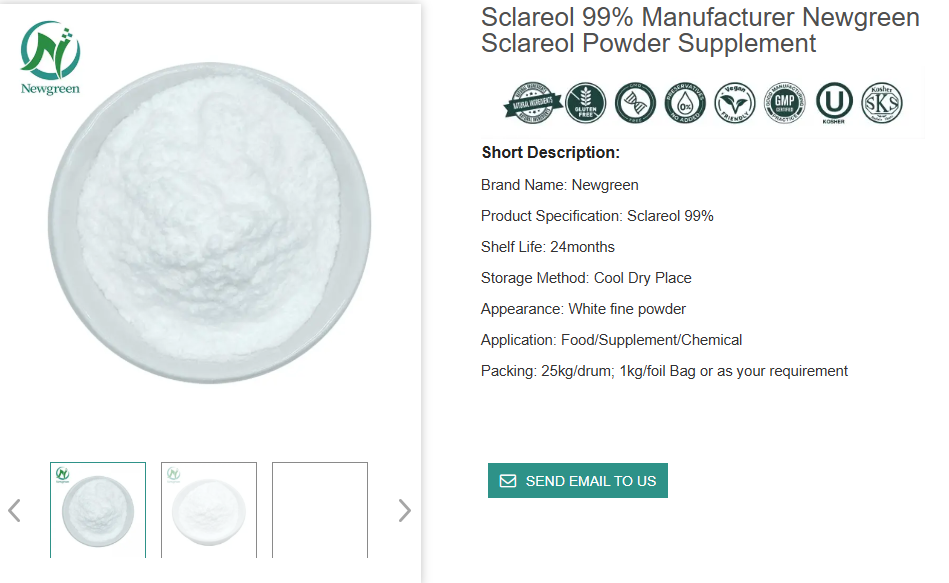The width and height of the screenshot is (949, 583).
Task: Click the Gluten Free badge icon
Action: pos(585,103)
